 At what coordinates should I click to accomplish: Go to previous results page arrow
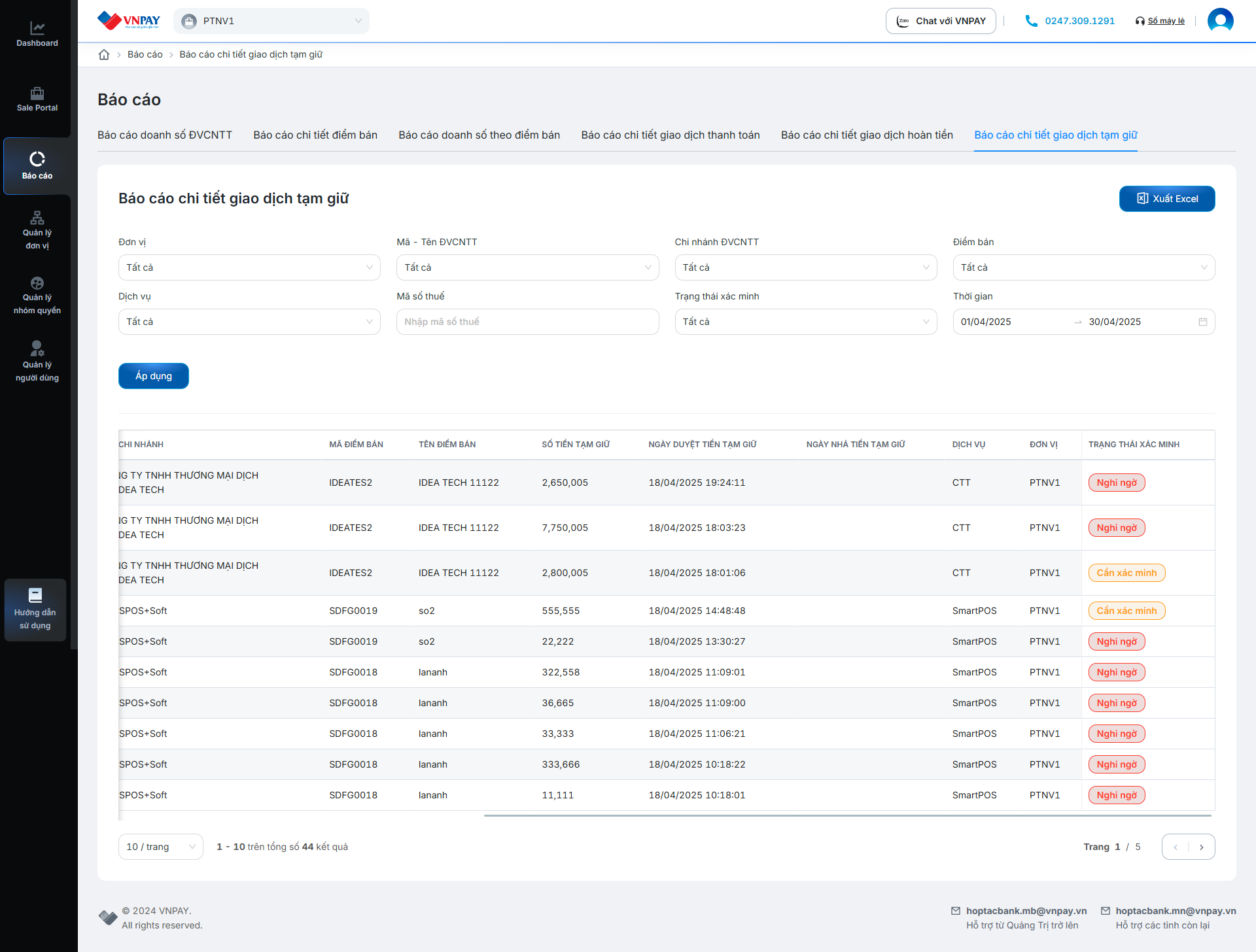click(1176, 847)
